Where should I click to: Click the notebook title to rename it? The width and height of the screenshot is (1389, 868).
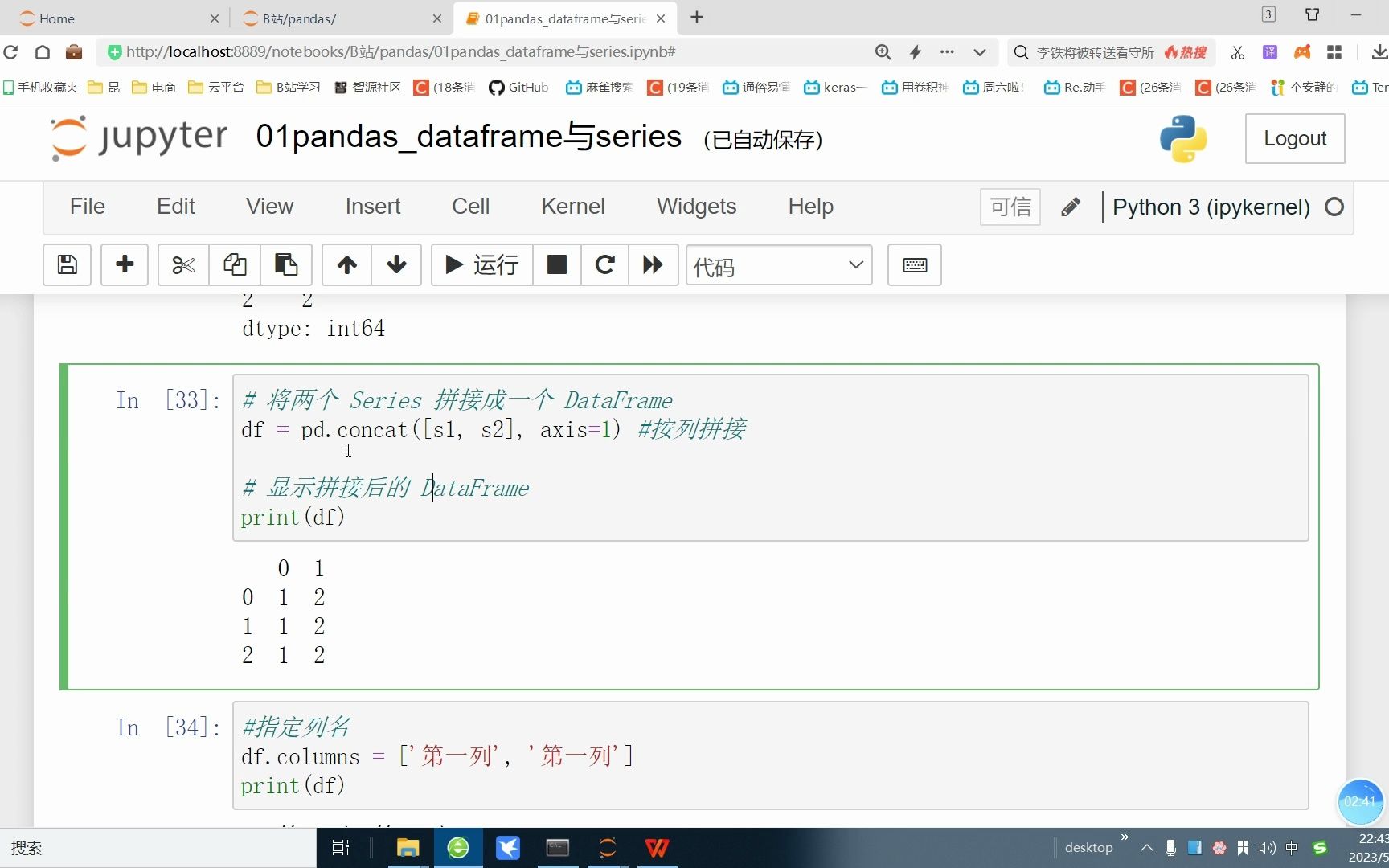click(469, 137)
